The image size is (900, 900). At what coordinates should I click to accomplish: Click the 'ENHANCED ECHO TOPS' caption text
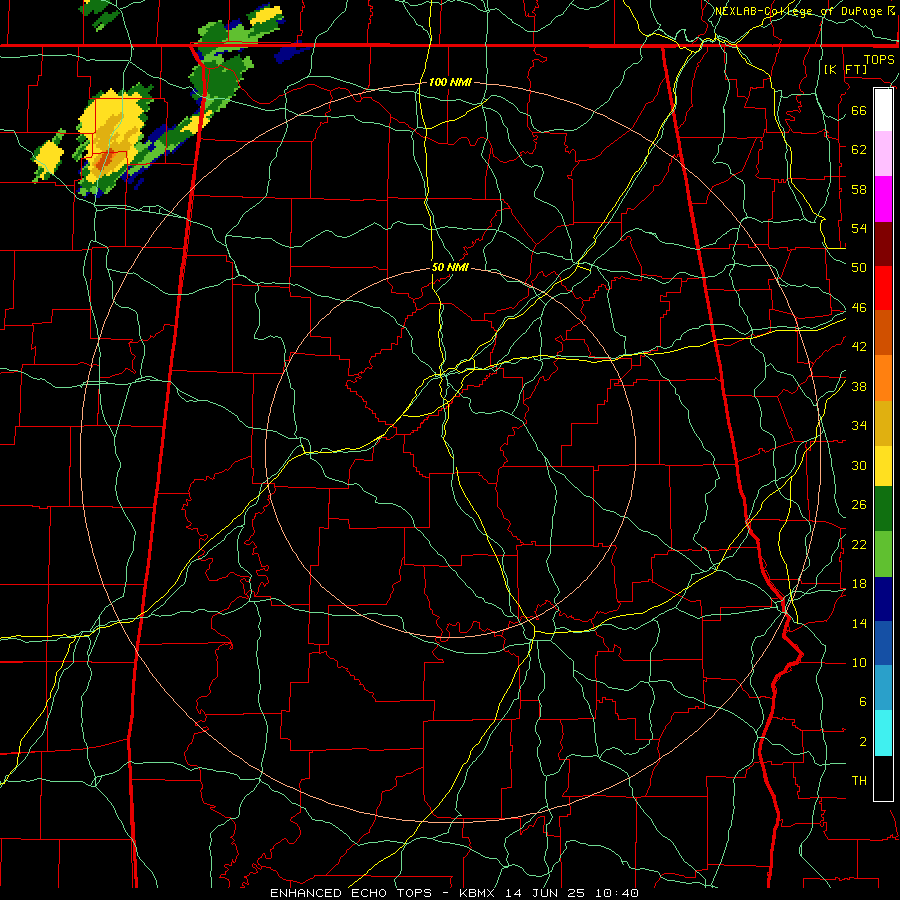(351, 893)
